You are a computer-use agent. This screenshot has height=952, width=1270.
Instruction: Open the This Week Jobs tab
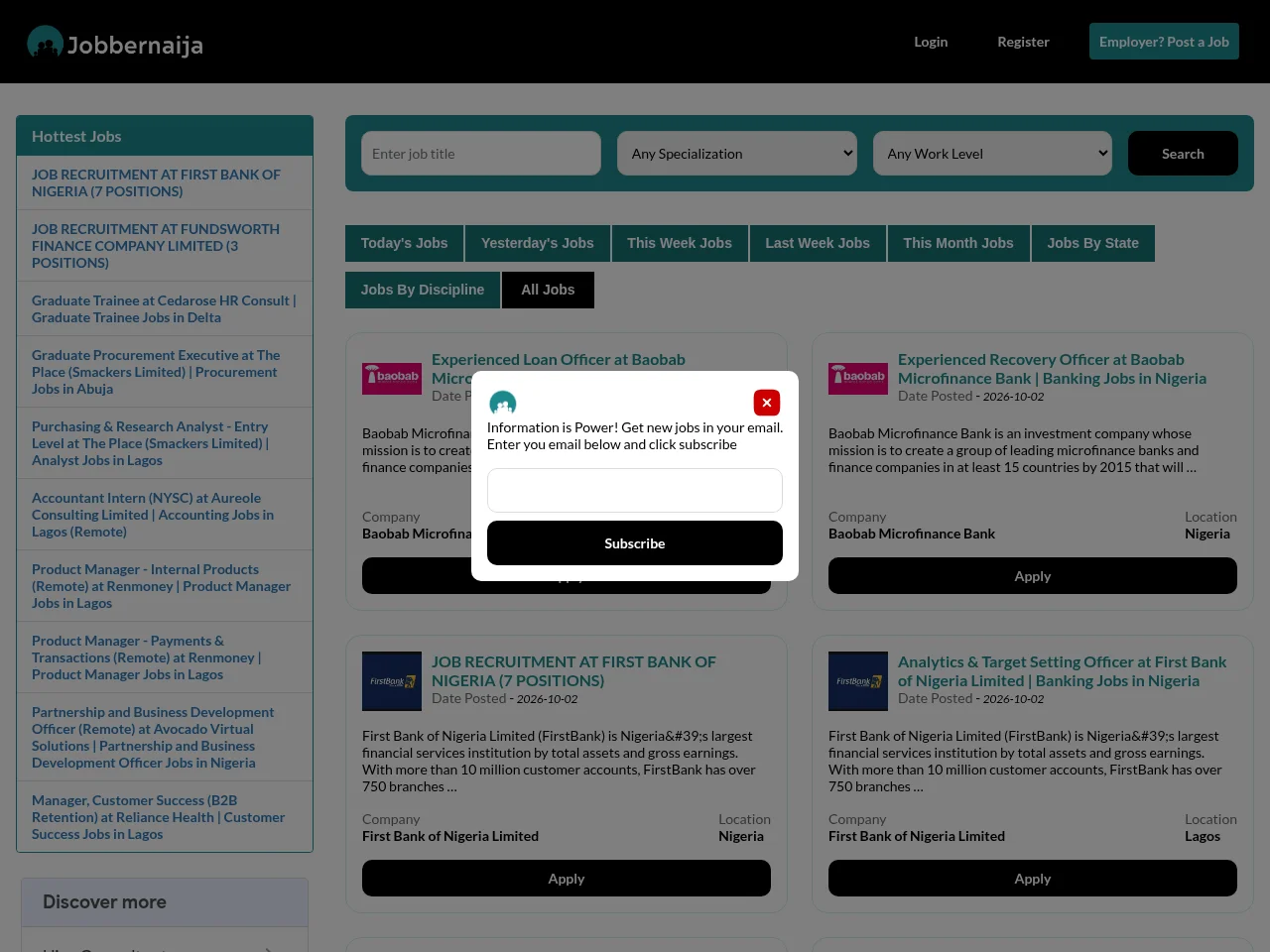coord(680,243)
